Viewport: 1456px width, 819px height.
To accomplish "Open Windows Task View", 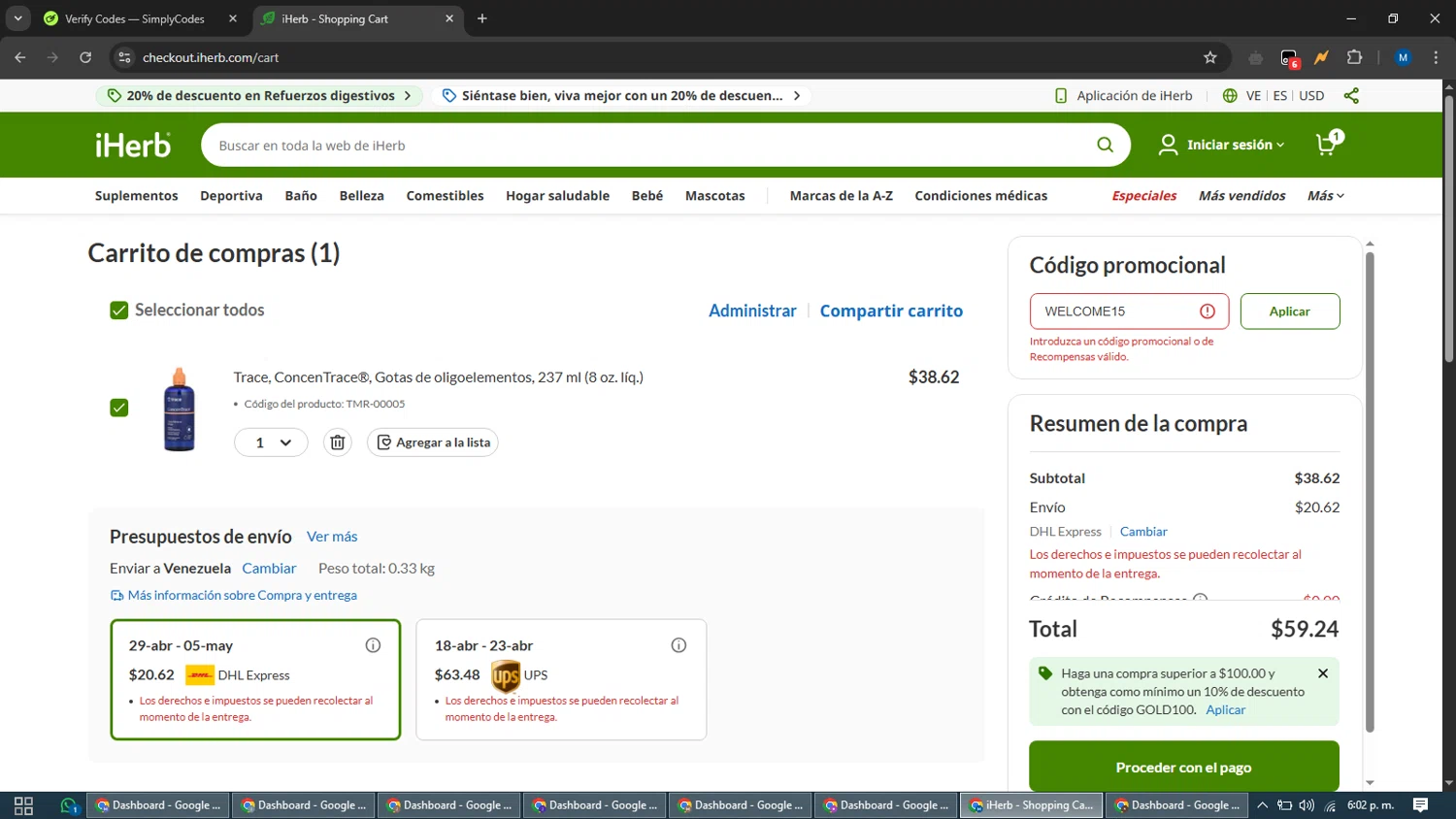I will click(x=23, y=805).
